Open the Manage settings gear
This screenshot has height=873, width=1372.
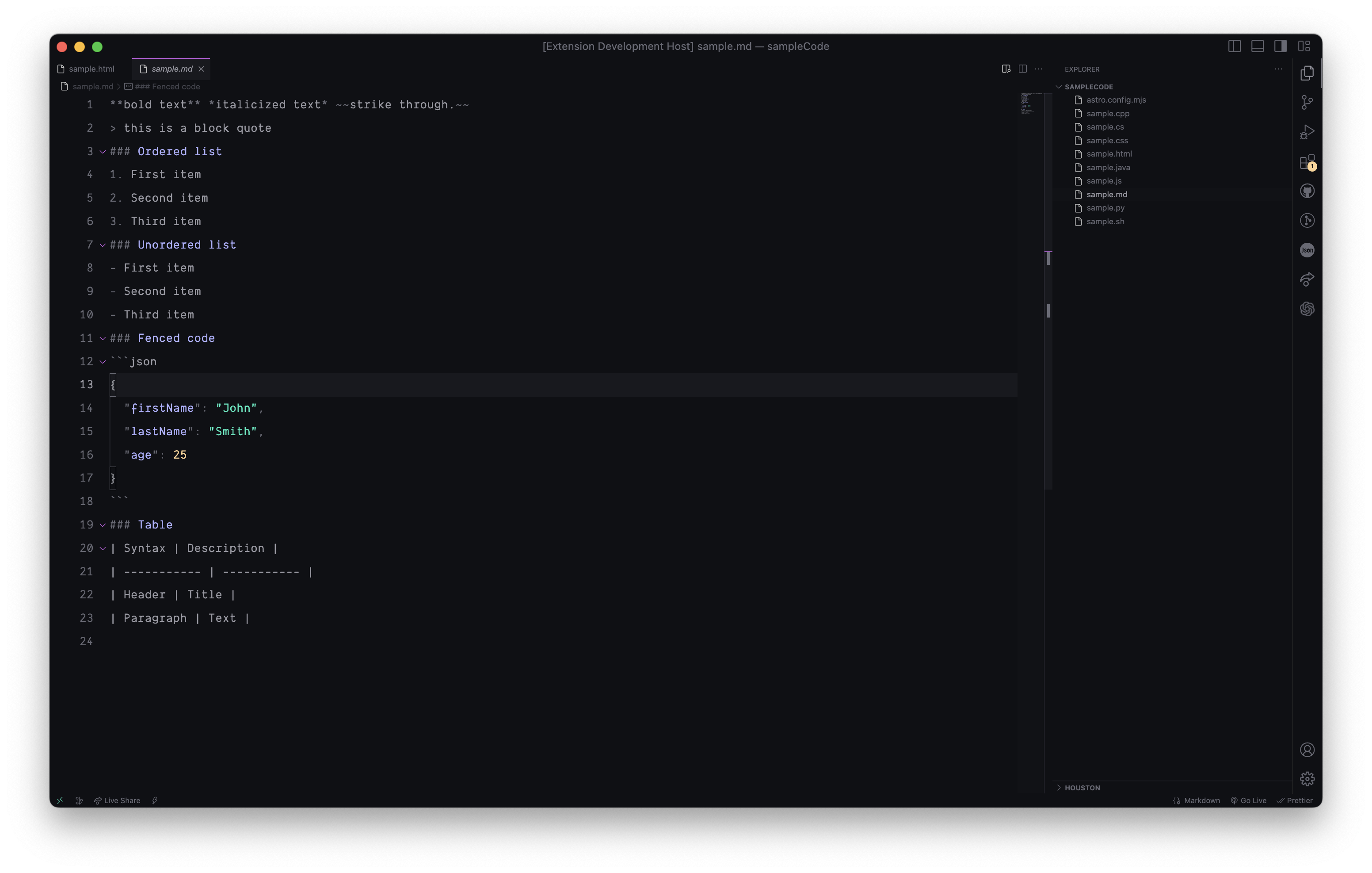1307,779
